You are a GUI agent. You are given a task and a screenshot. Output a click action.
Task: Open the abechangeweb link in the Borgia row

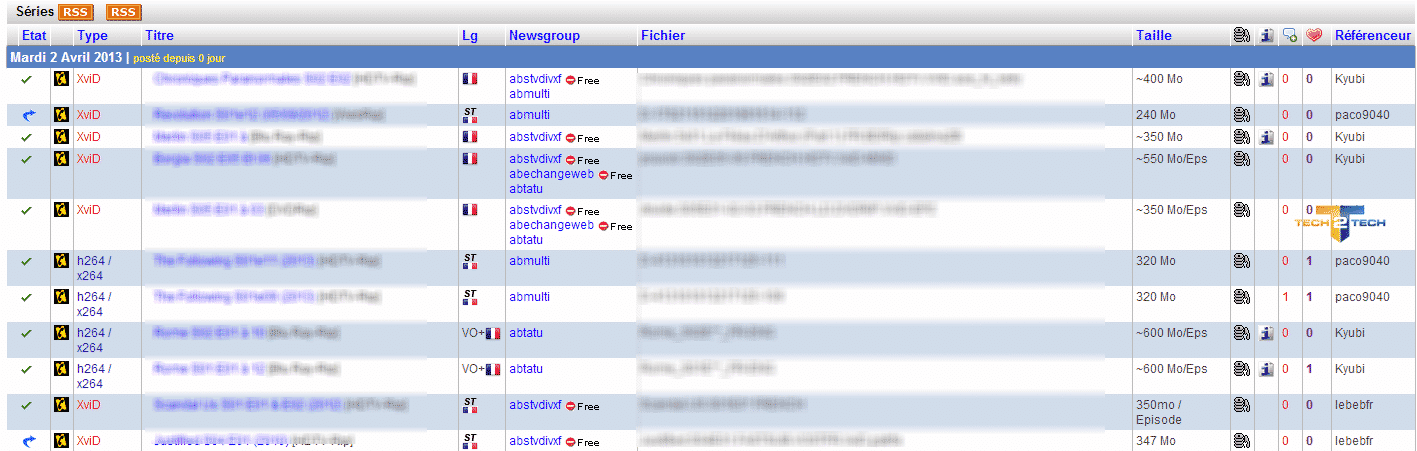point(551,174)
